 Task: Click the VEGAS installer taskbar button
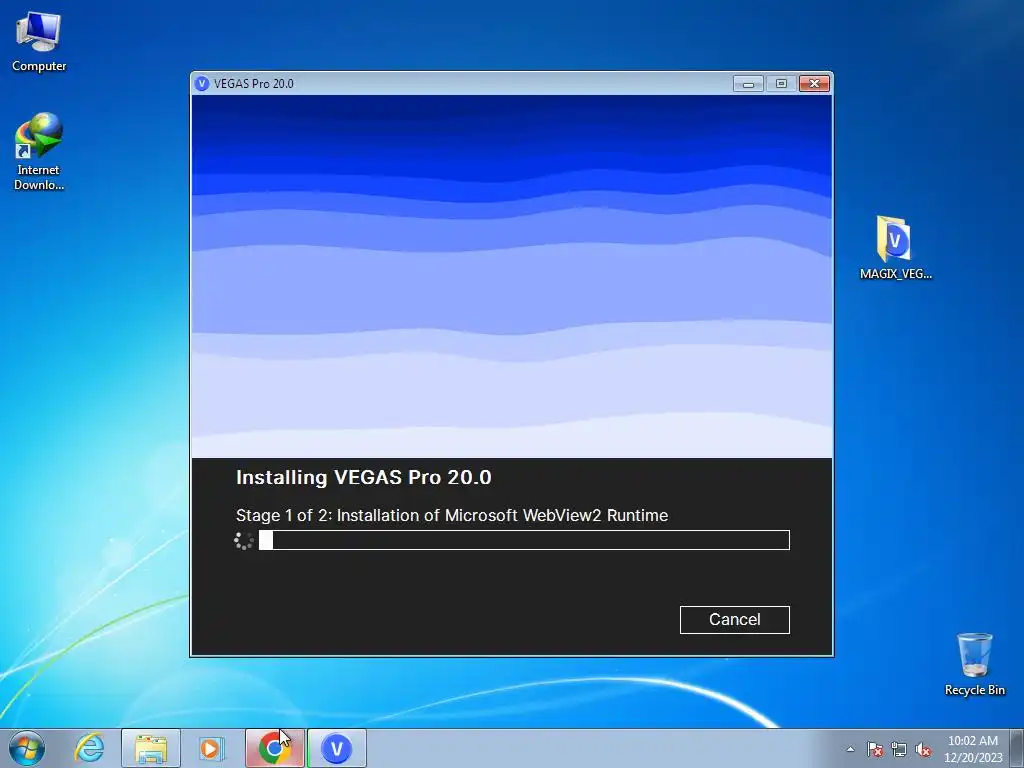tap(337, 748)
